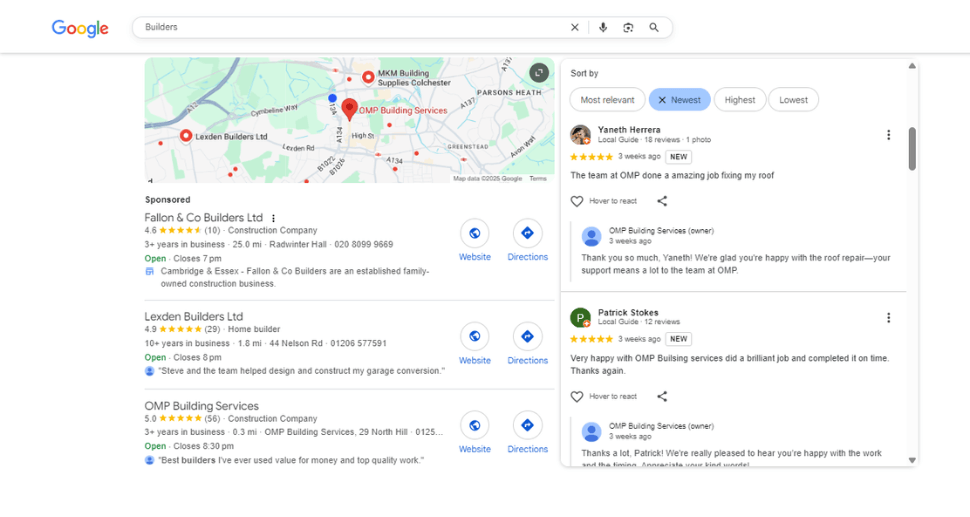Open the OMP Building Services listing title

point(202,406)
